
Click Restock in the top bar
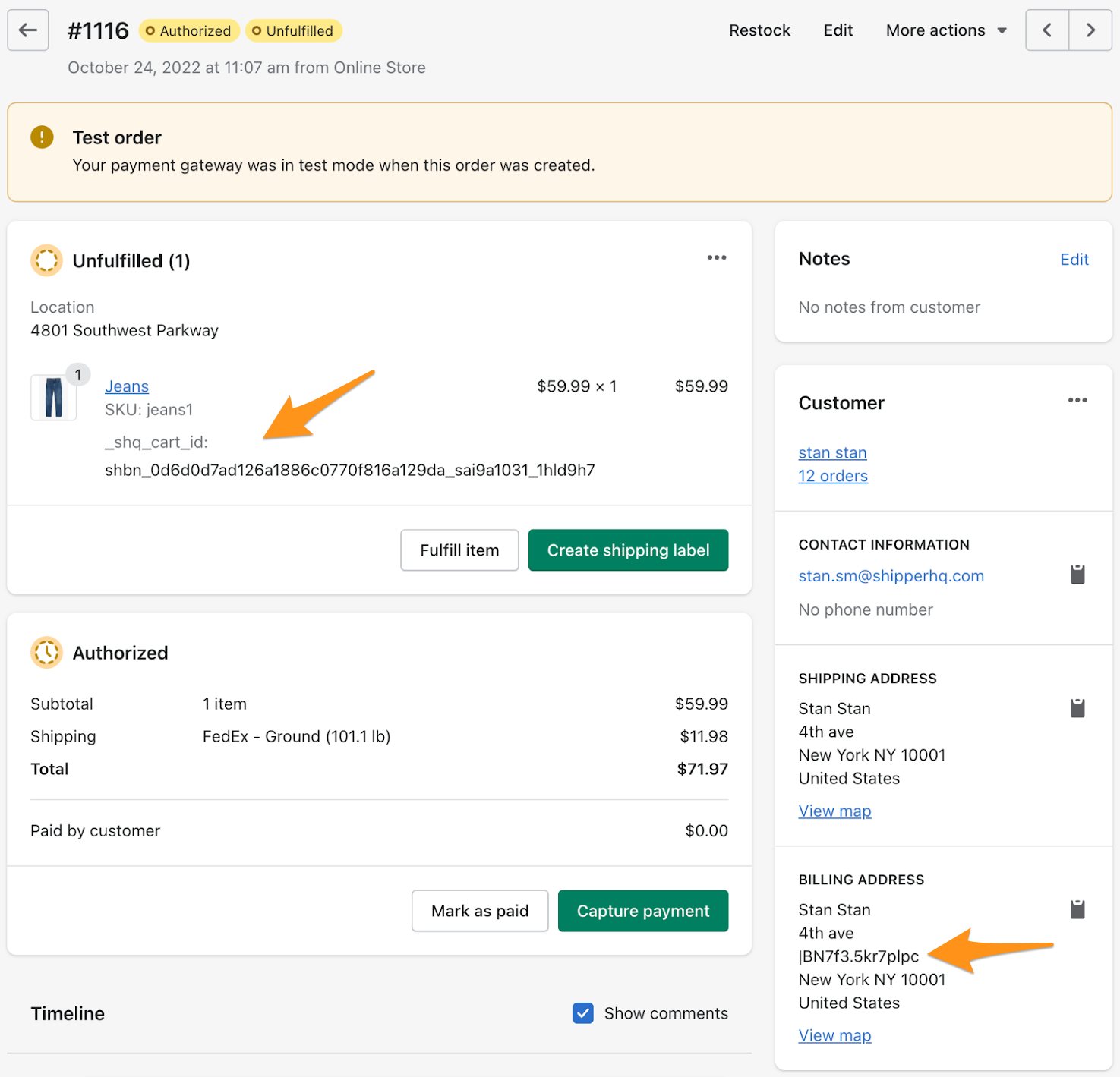point(759,30)
